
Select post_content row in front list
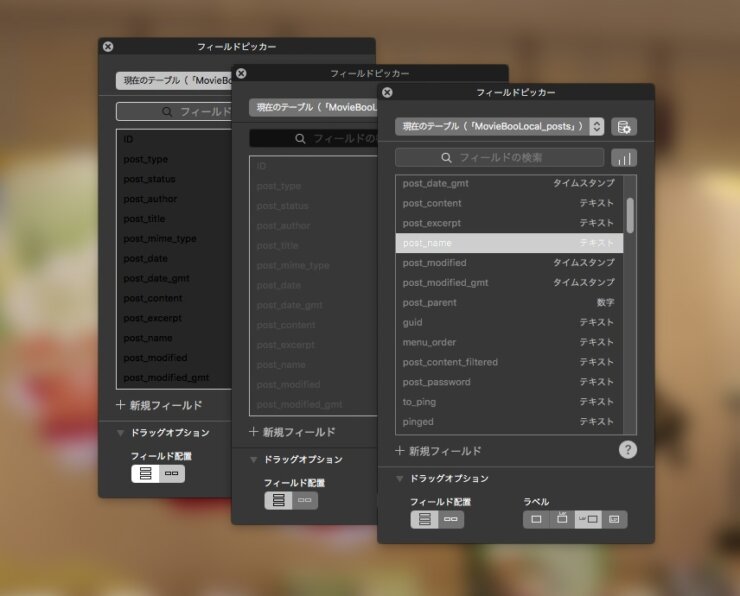tap(509, 203)
